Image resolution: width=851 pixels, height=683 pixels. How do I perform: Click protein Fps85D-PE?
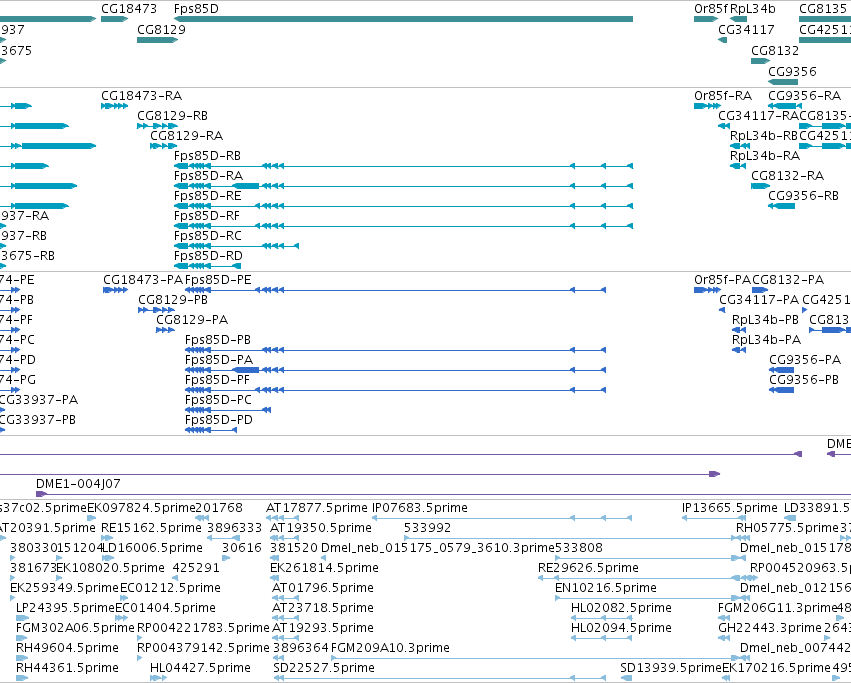point(218,280)
